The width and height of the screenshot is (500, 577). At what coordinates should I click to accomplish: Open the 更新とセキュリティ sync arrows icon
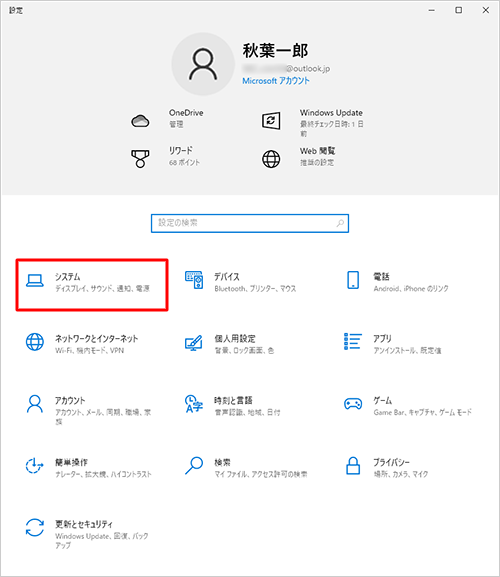35,528
